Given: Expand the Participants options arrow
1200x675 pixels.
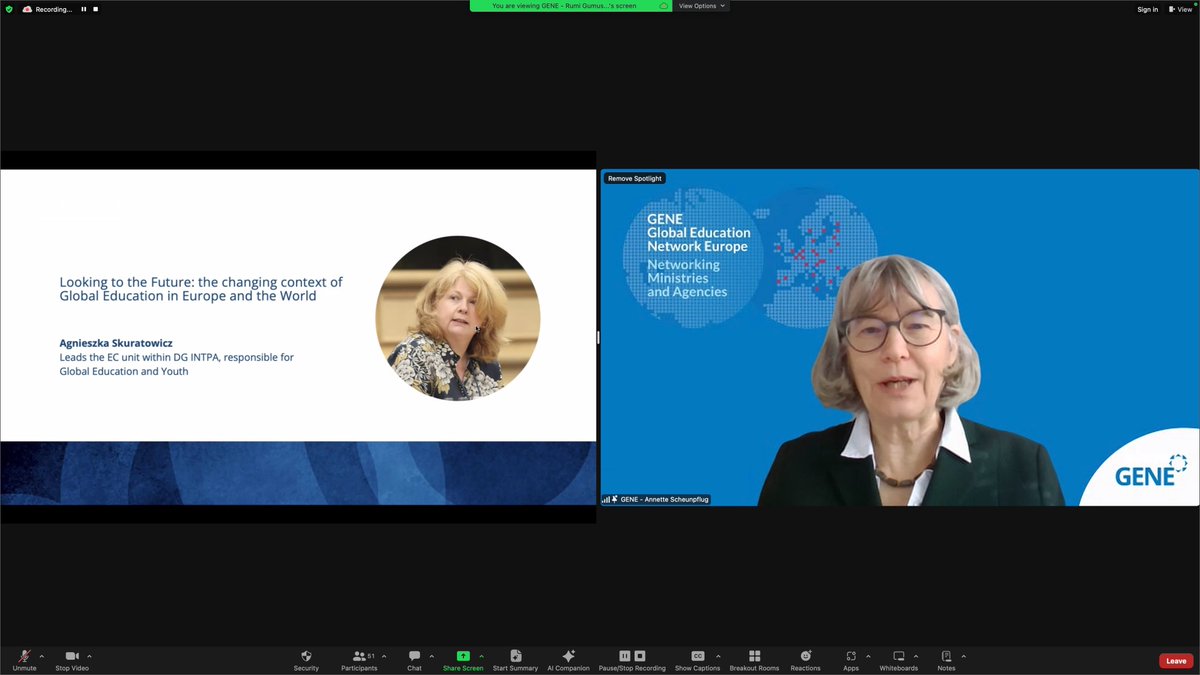Looking at the screenshot, I should (384, 657).
